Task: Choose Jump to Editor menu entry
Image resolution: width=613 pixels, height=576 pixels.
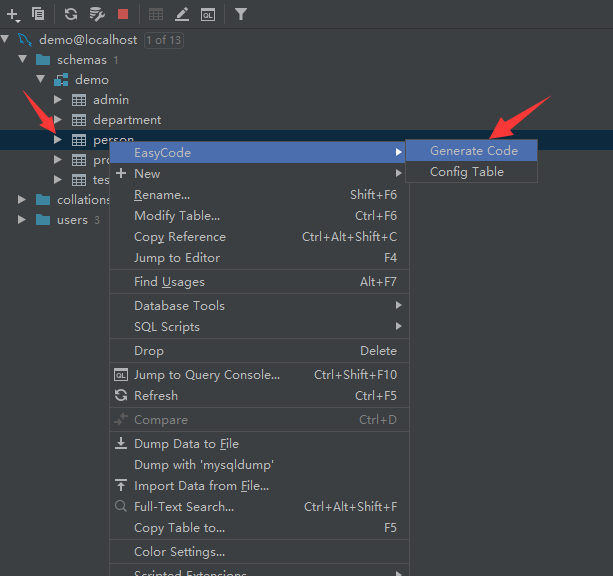Action: tap(259, 258)
